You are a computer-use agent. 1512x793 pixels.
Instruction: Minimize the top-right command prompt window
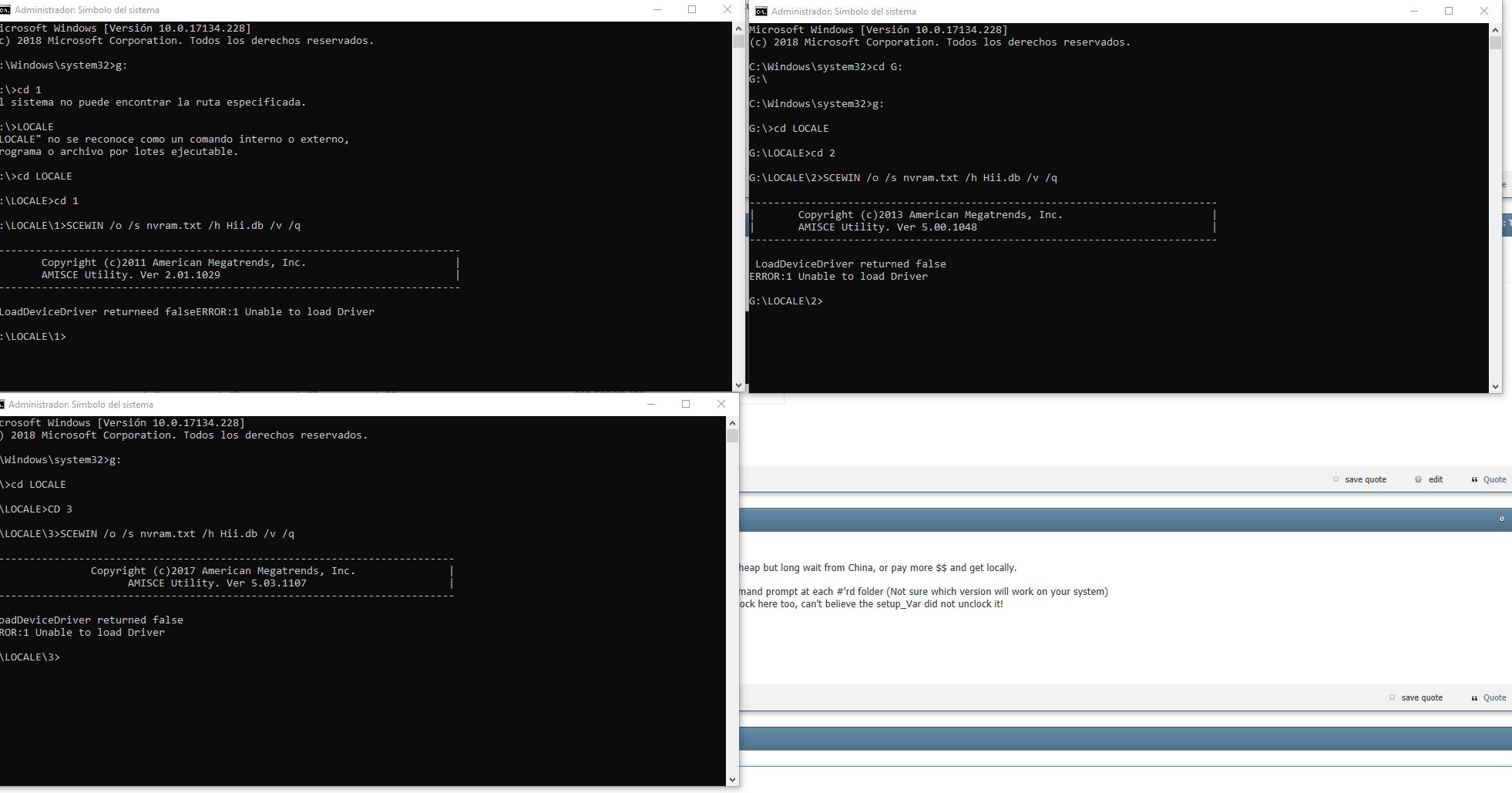tap(1414, 11)
